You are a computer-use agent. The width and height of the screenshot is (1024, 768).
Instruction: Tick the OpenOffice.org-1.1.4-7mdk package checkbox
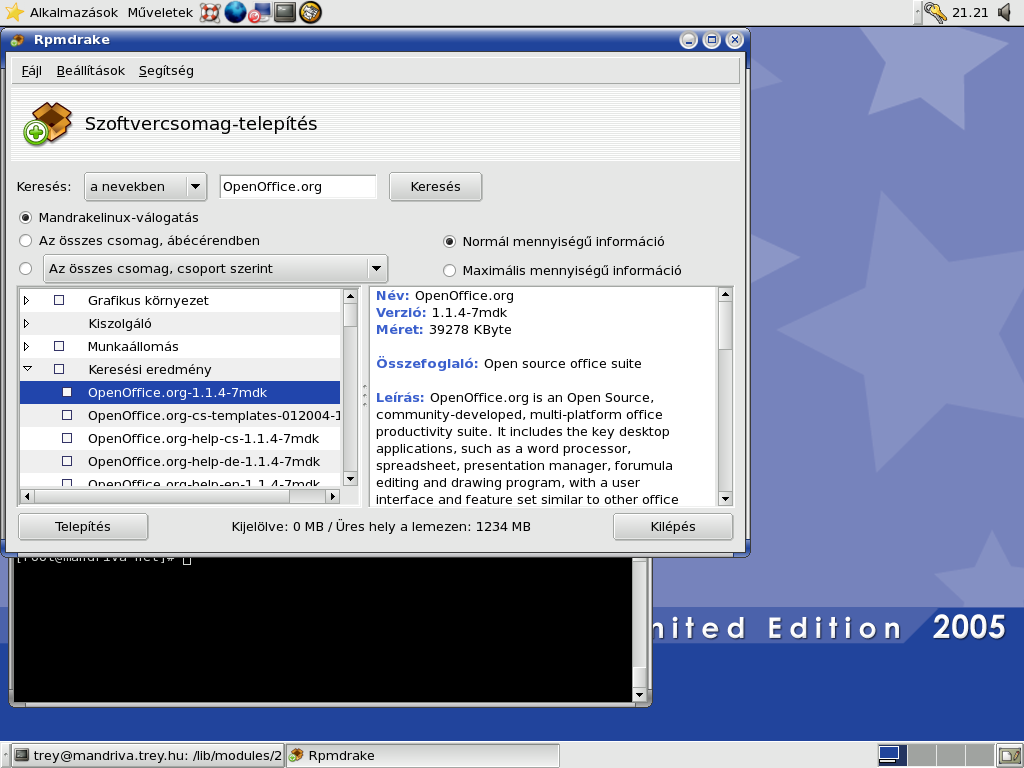click(x=67, y=392)
